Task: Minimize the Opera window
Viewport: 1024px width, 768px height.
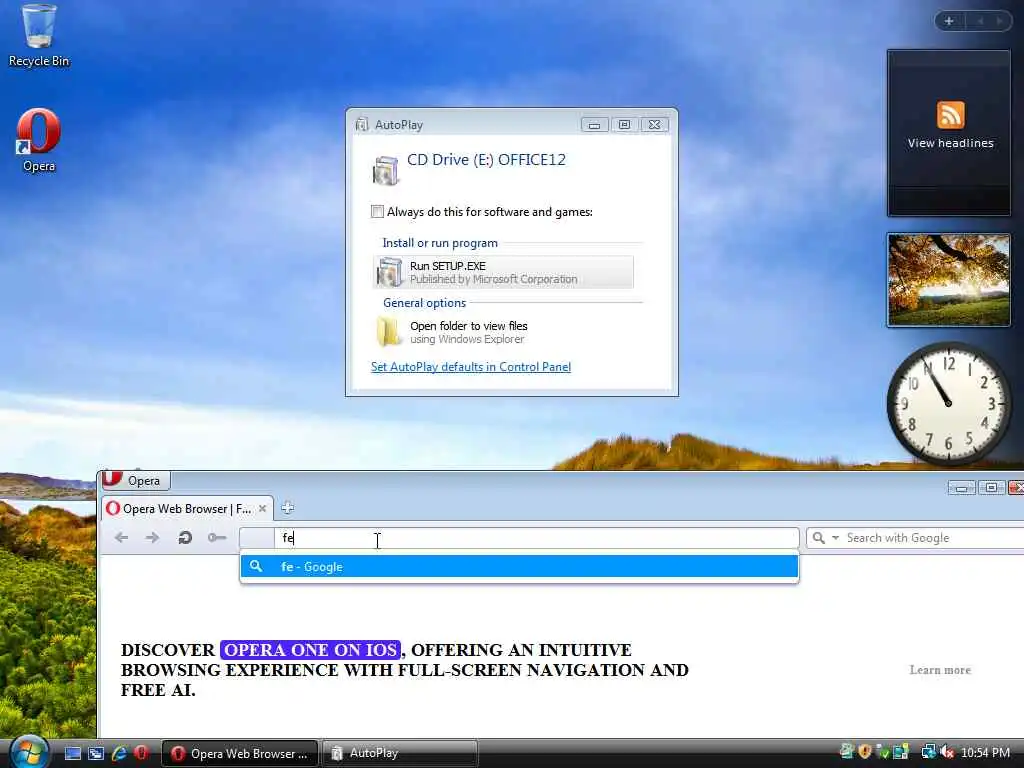Action: tap(961, 488)
